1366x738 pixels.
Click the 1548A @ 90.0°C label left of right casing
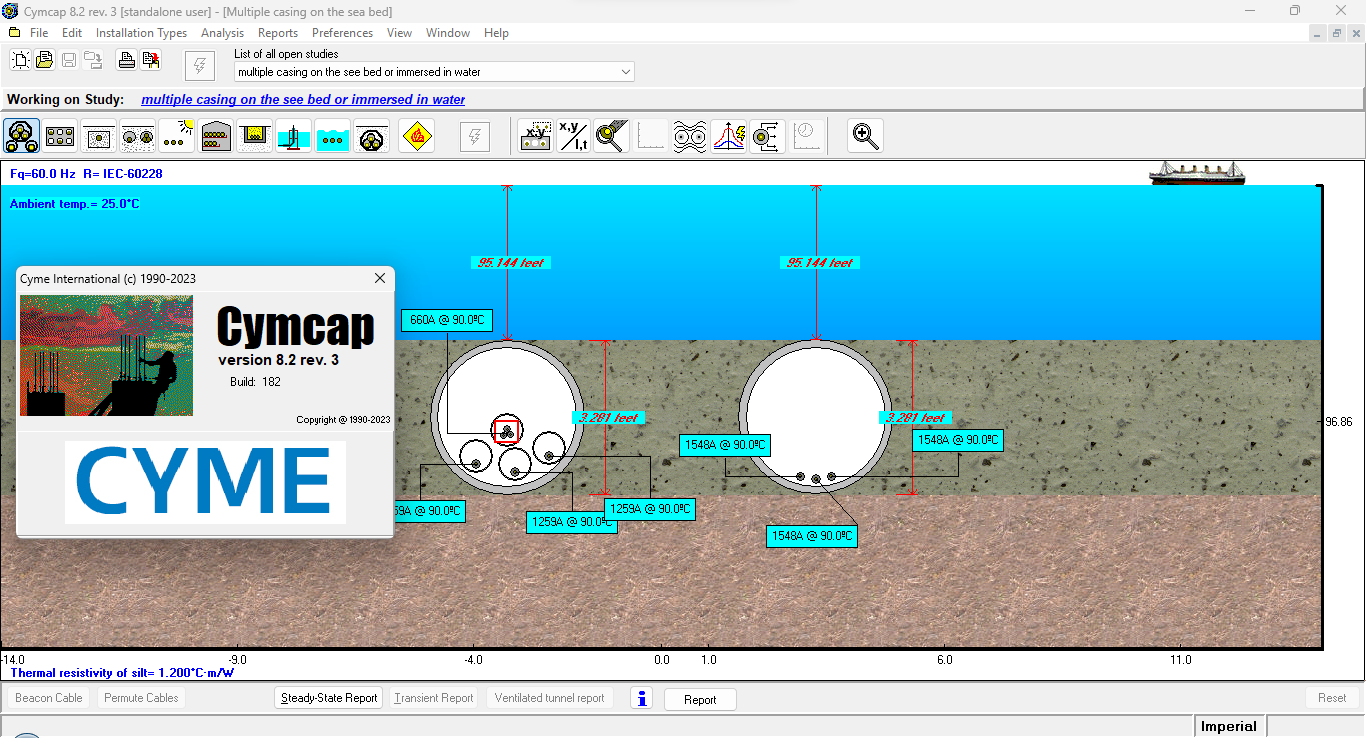pos(724,445)
